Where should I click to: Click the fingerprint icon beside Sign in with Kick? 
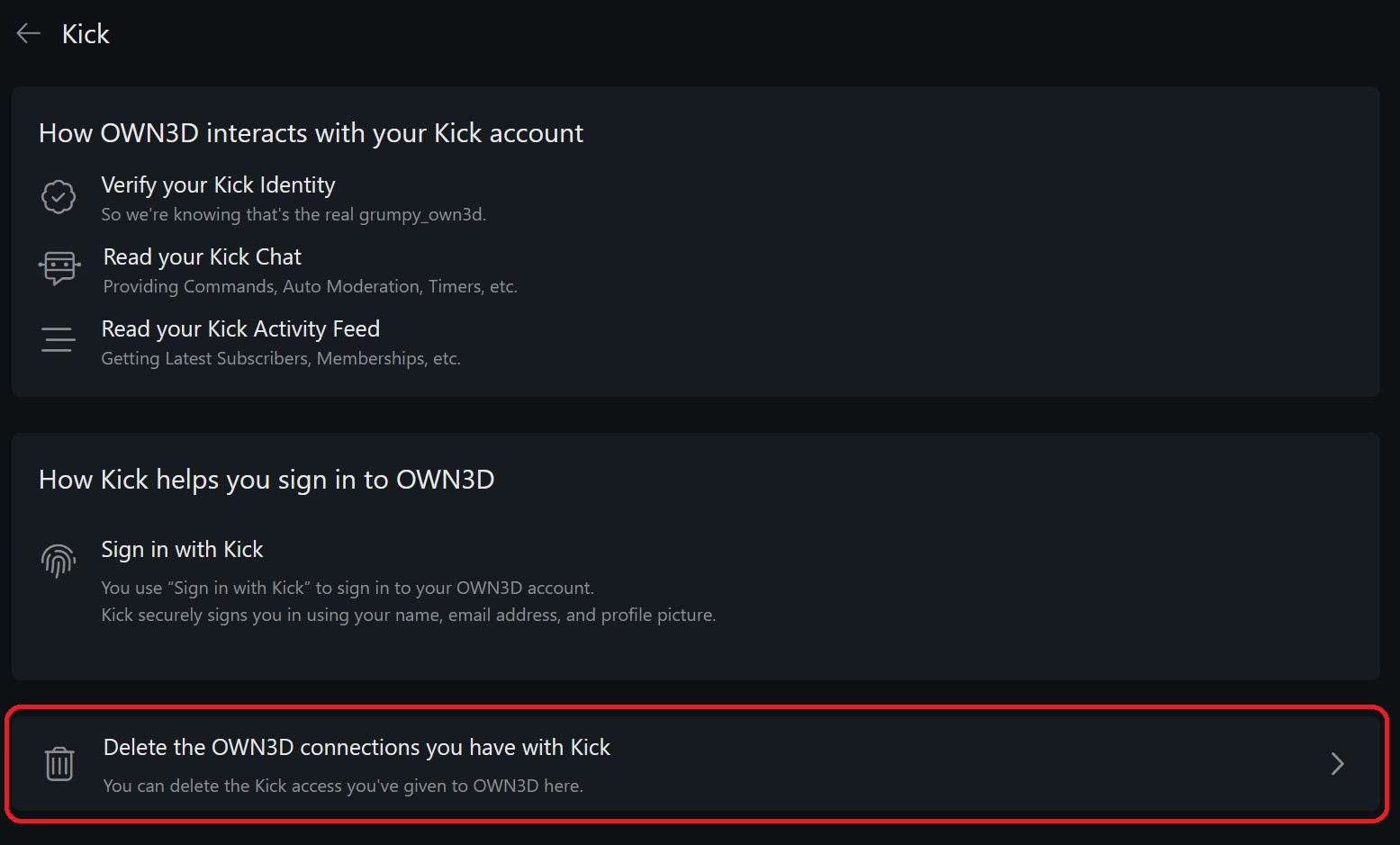(x=59, y=561)
